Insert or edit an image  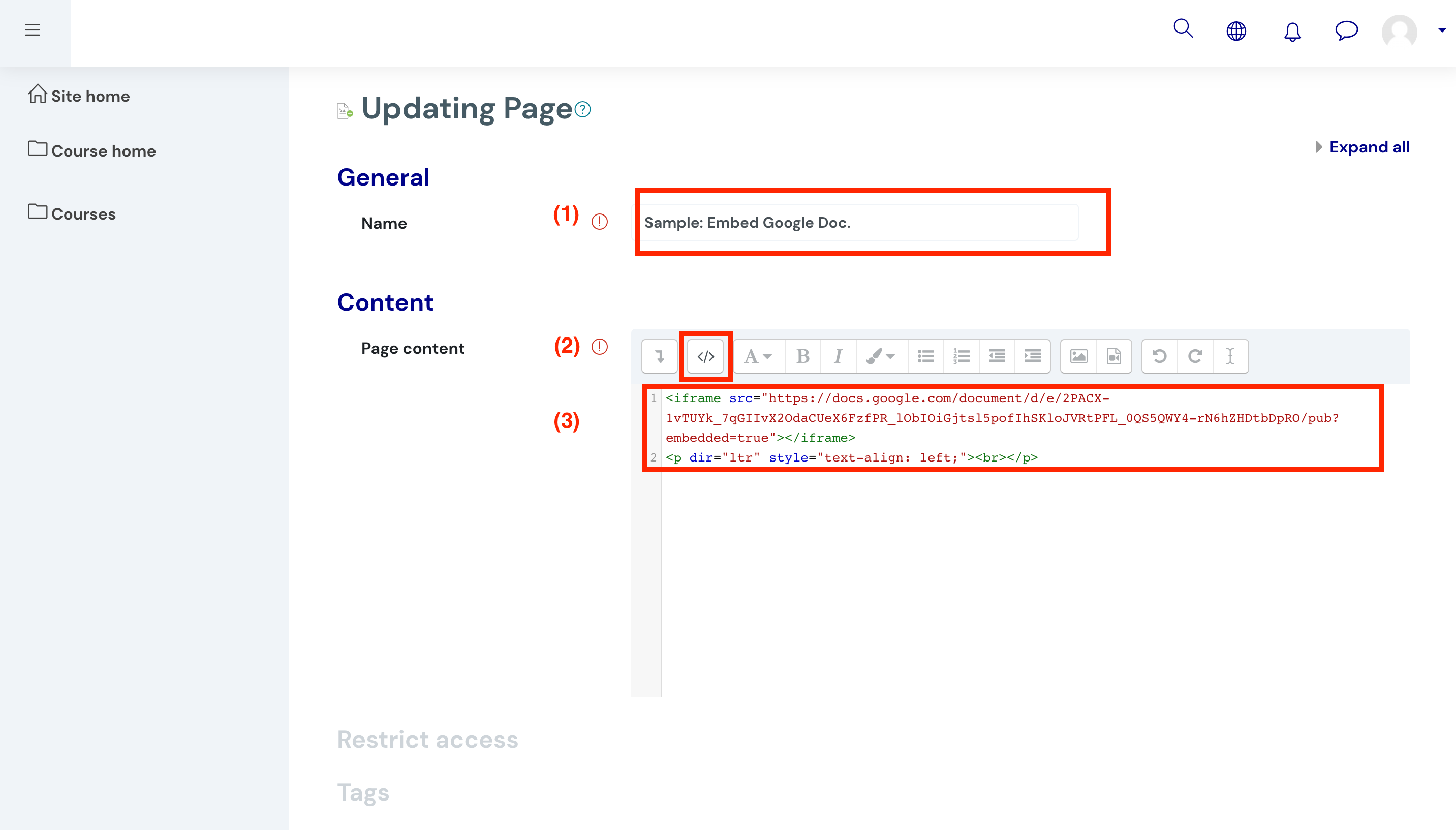tap(1078, 356)
